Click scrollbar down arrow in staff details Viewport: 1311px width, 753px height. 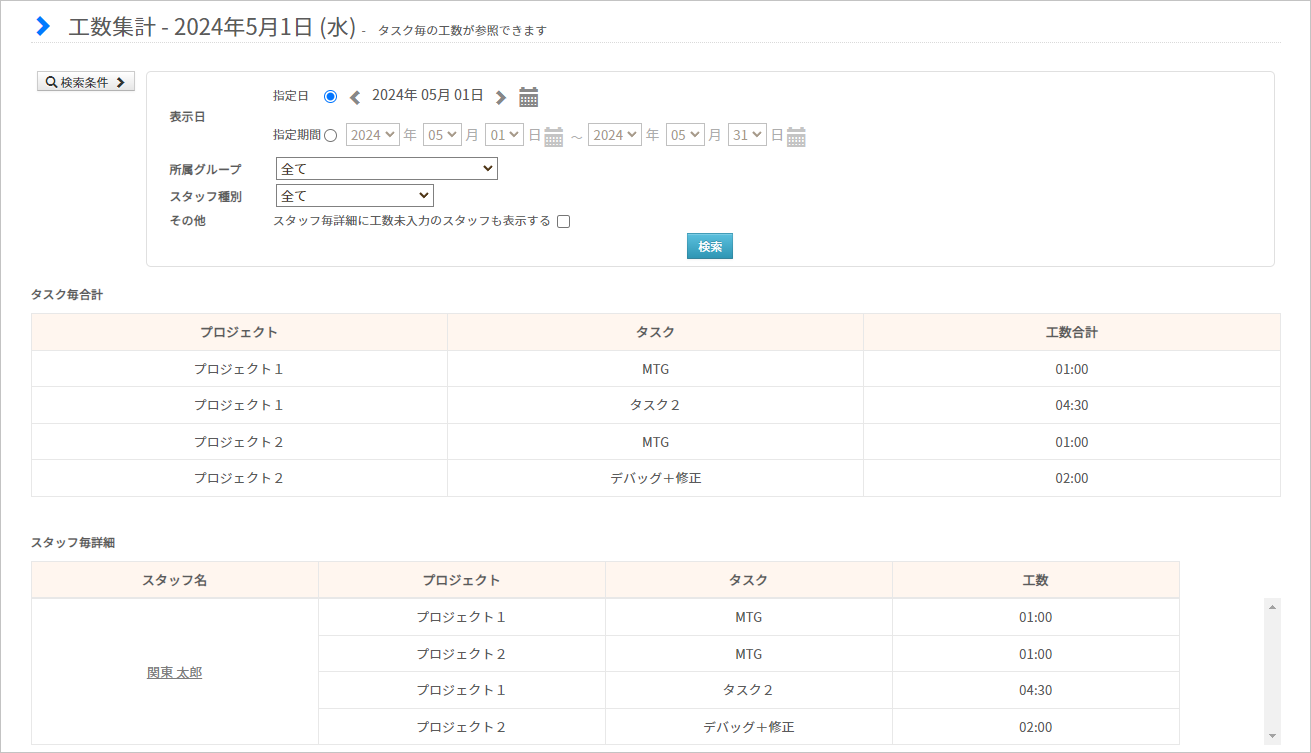[1272, 736]
